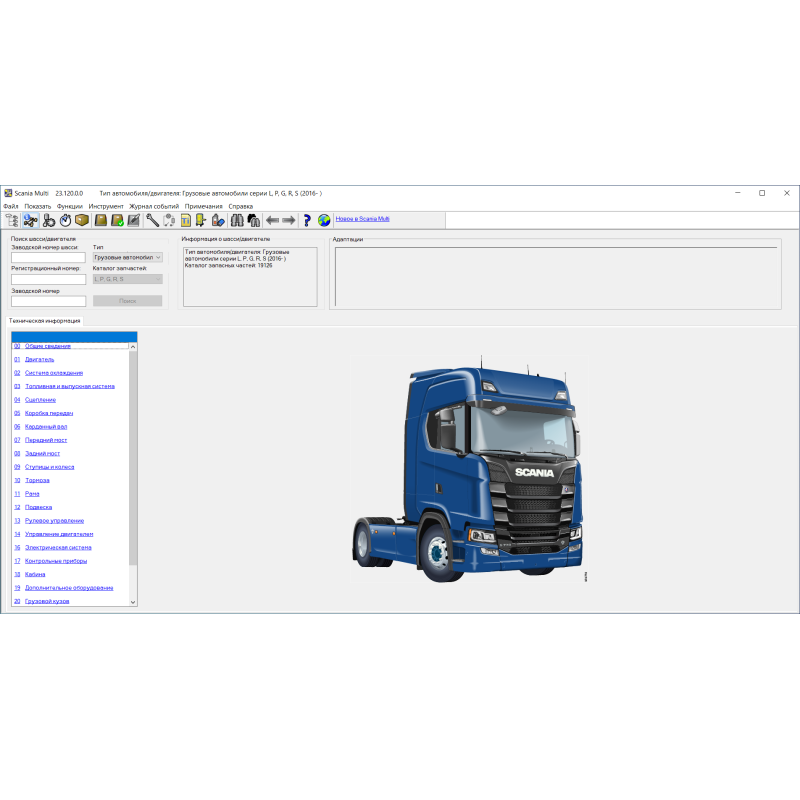Select the wrench tool icon on the toolbar
Viewport: 800px width, 800px height.
150,222
